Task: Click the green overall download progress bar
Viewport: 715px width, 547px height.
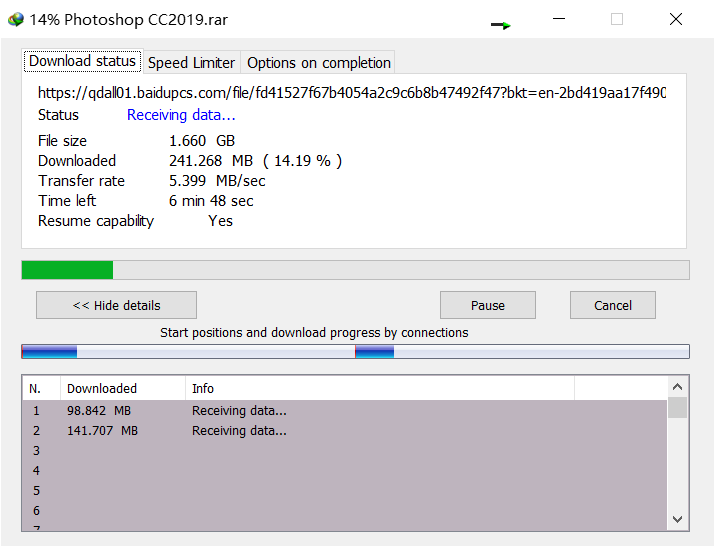Action: tap(355, 270)
